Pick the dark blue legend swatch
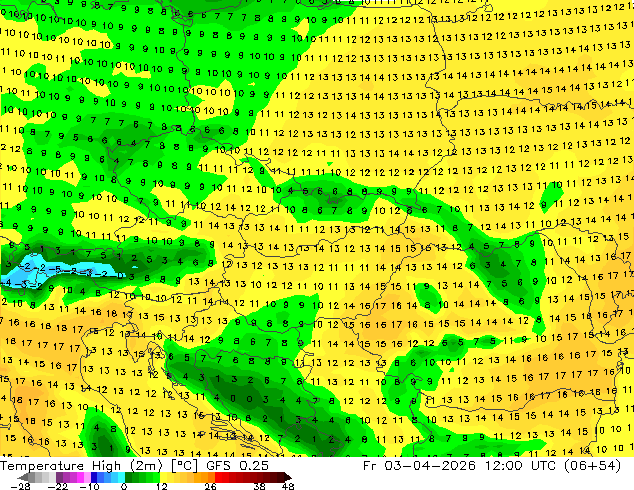634x490 pixels. 94,477
